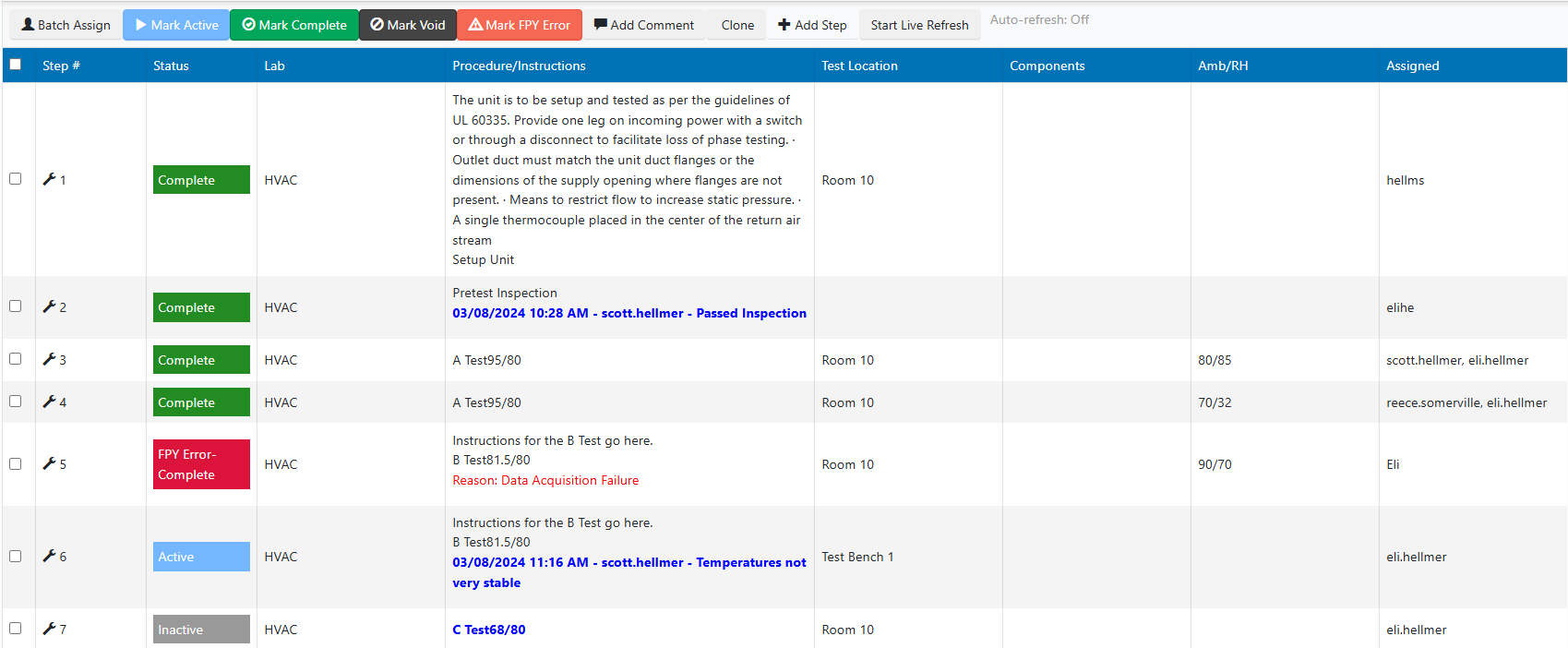The image size is (1568, 648).
Task: Click the Mark Void button
Action: 407,25
